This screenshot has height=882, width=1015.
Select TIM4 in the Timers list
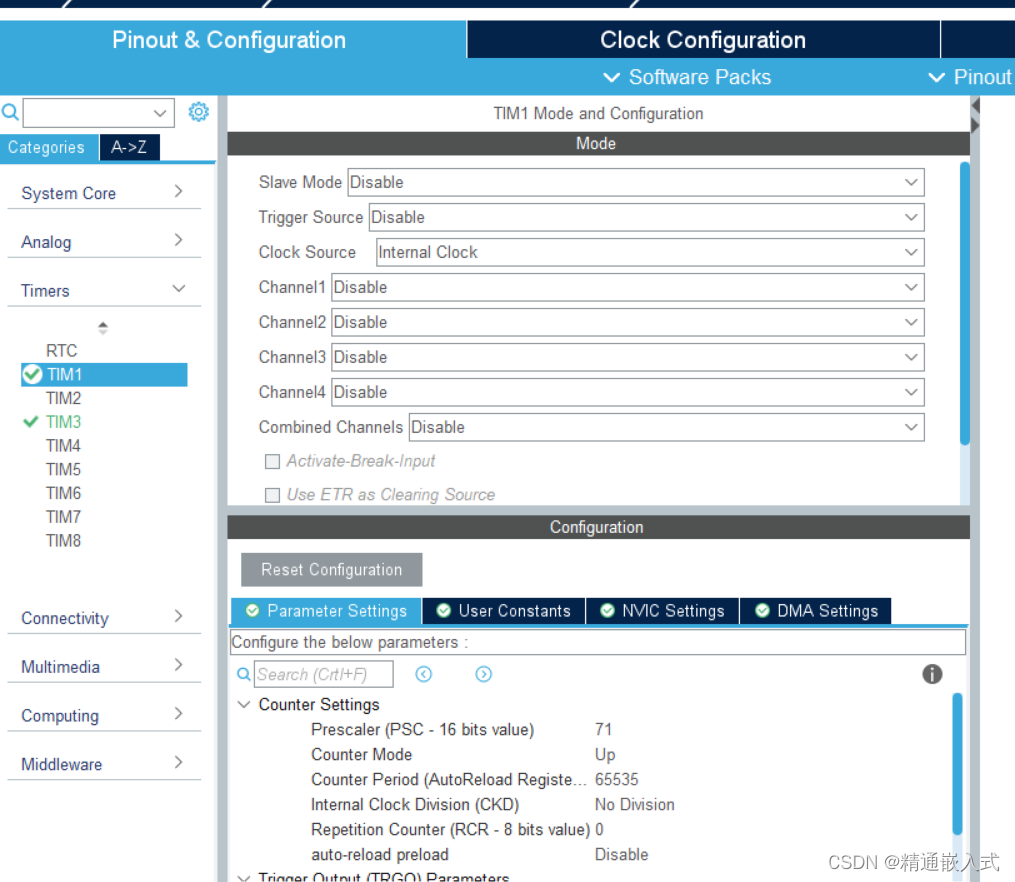(63, 446)
